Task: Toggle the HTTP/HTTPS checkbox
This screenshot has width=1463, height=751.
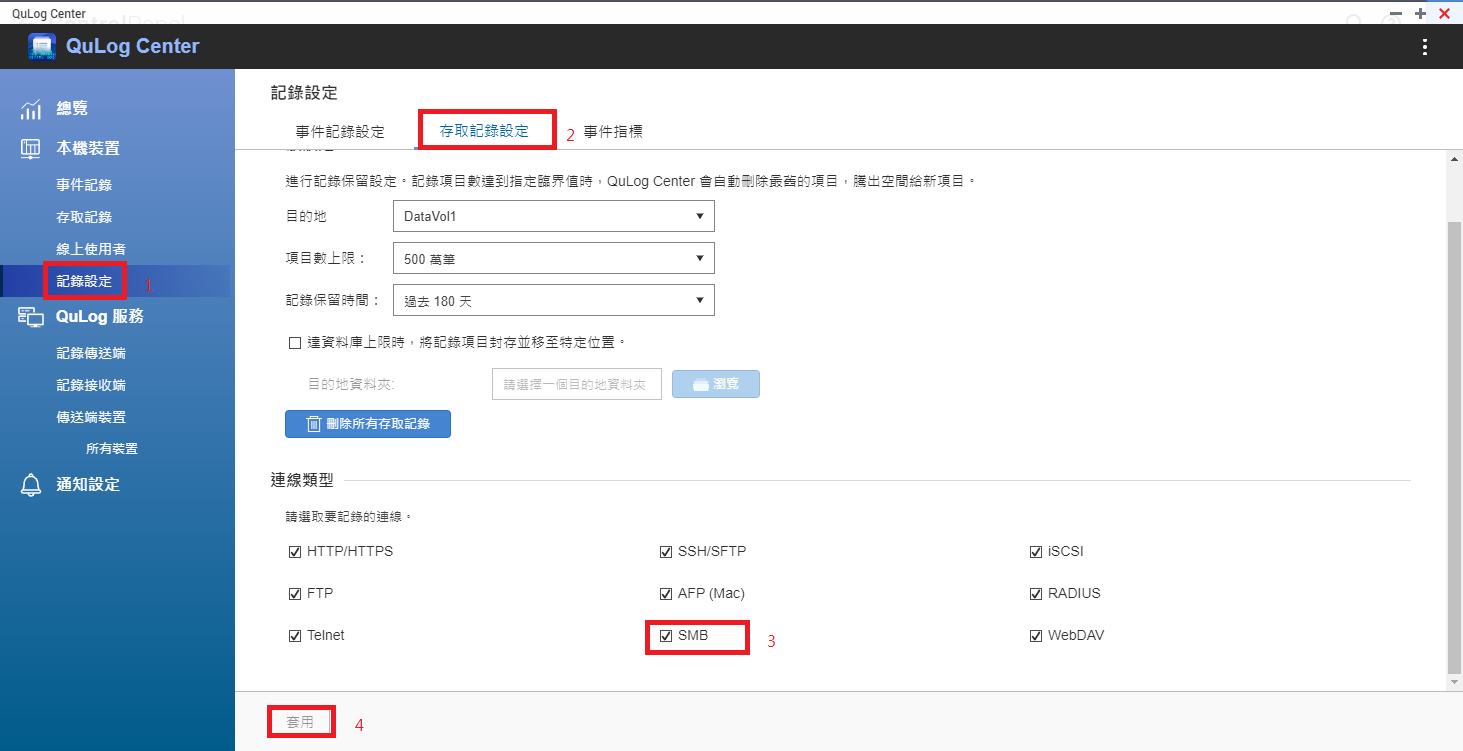Action: (x=295, y=552)
